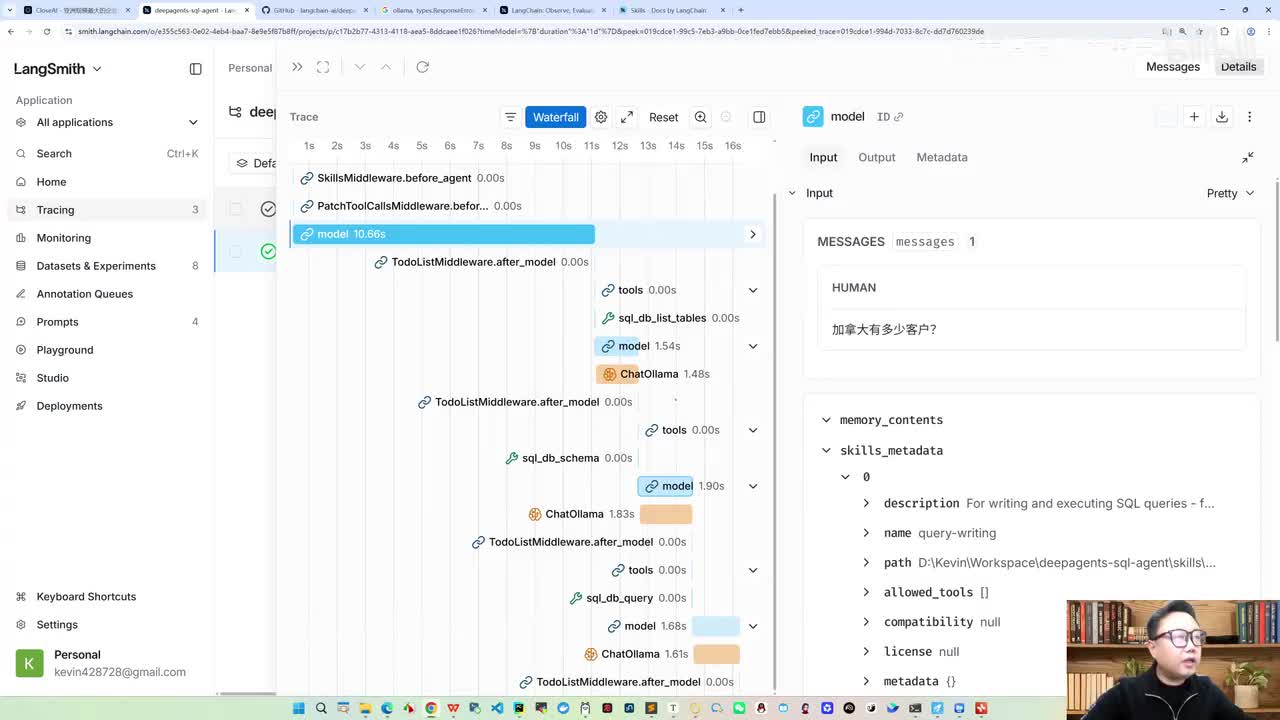Open the Tracing section
This screenshot has height=720, width=1280.
tap(107, 210)
